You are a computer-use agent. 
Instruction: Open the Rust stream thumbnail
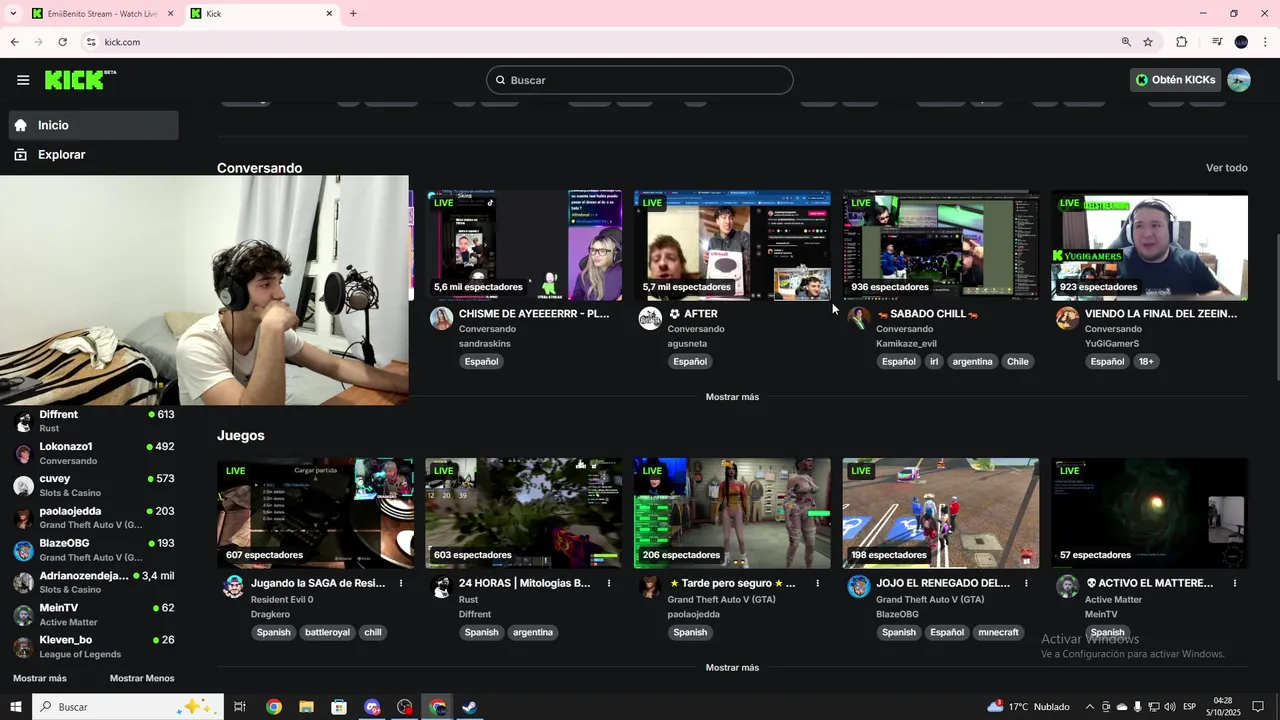[523, 513]
